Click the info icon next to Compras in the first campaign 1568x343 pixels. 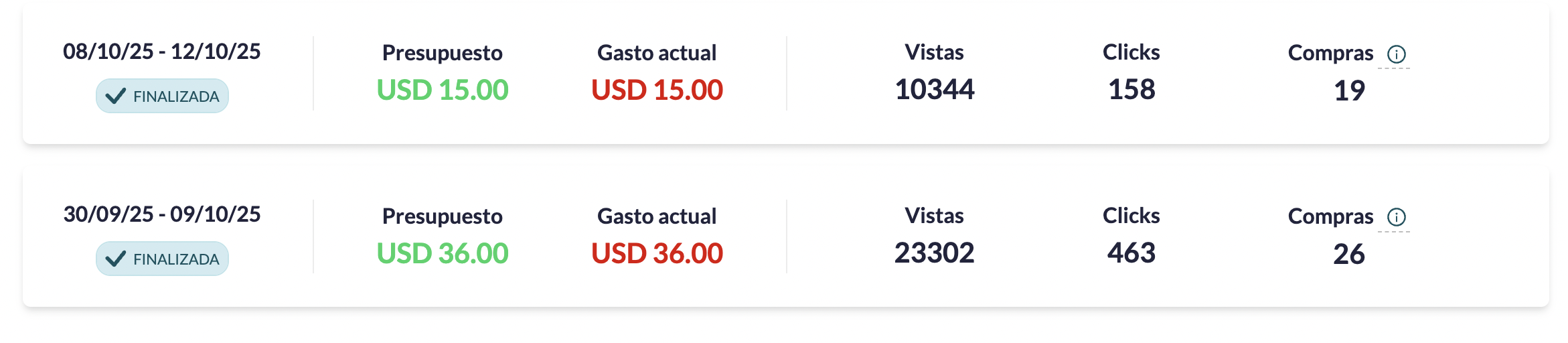point(1396,54)
